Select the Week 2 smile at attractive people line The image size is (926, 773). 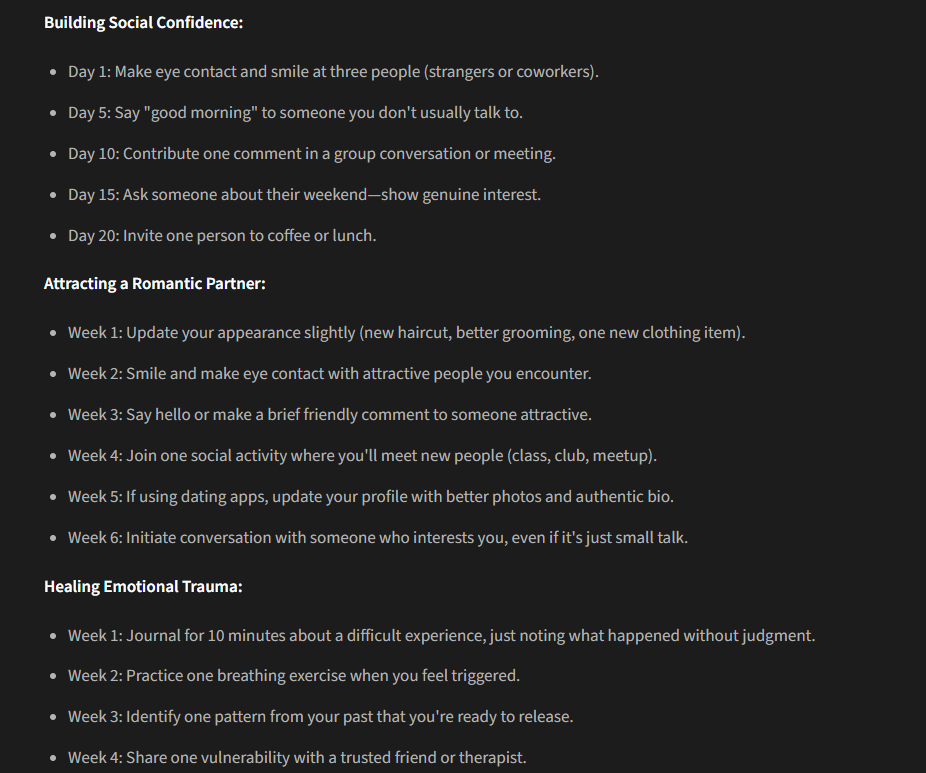point(329,374)
